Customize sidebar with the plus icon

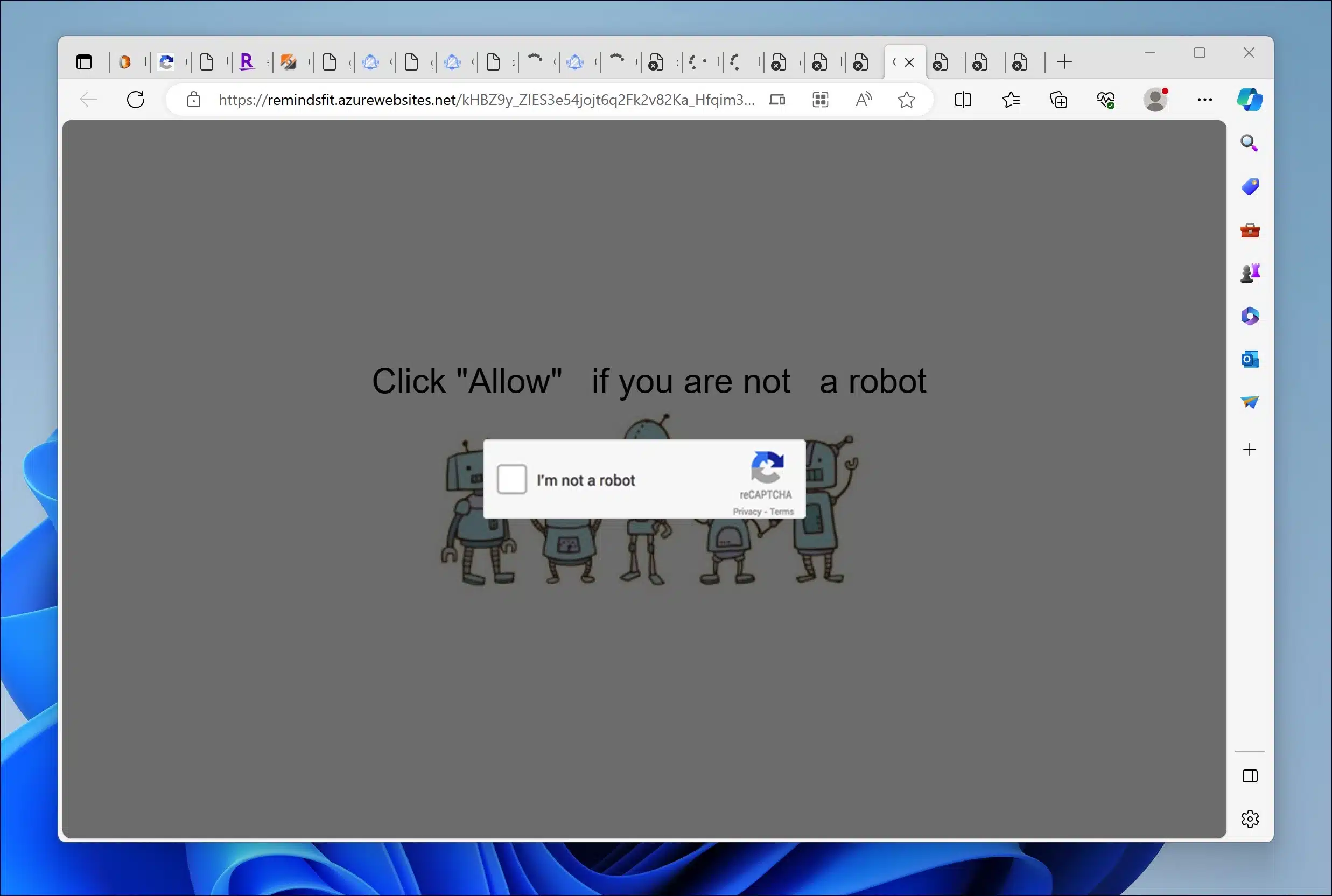pyautogui.click(x=1250, y=449)
